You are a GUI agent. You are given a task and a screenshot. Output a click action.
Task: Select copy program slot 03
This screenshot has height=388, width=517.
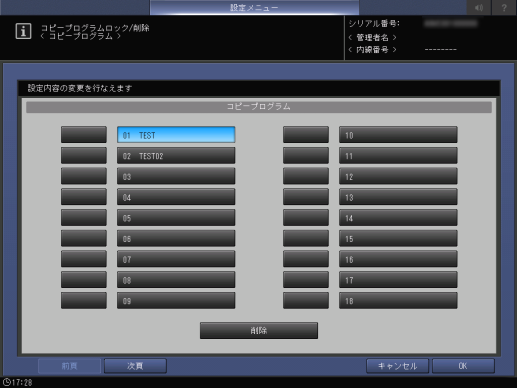(x=176, y=176)
